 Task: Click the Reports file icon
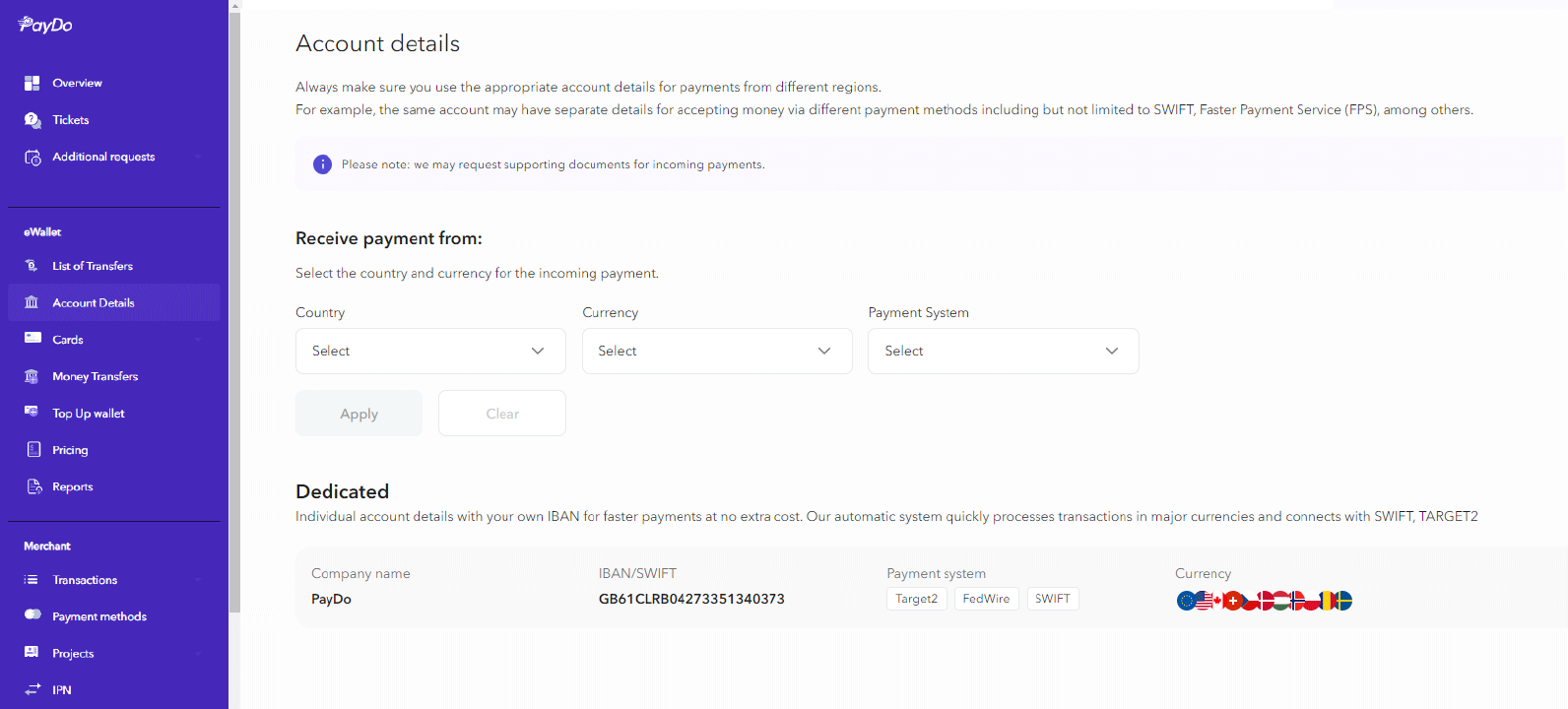[x=33, y=486]
